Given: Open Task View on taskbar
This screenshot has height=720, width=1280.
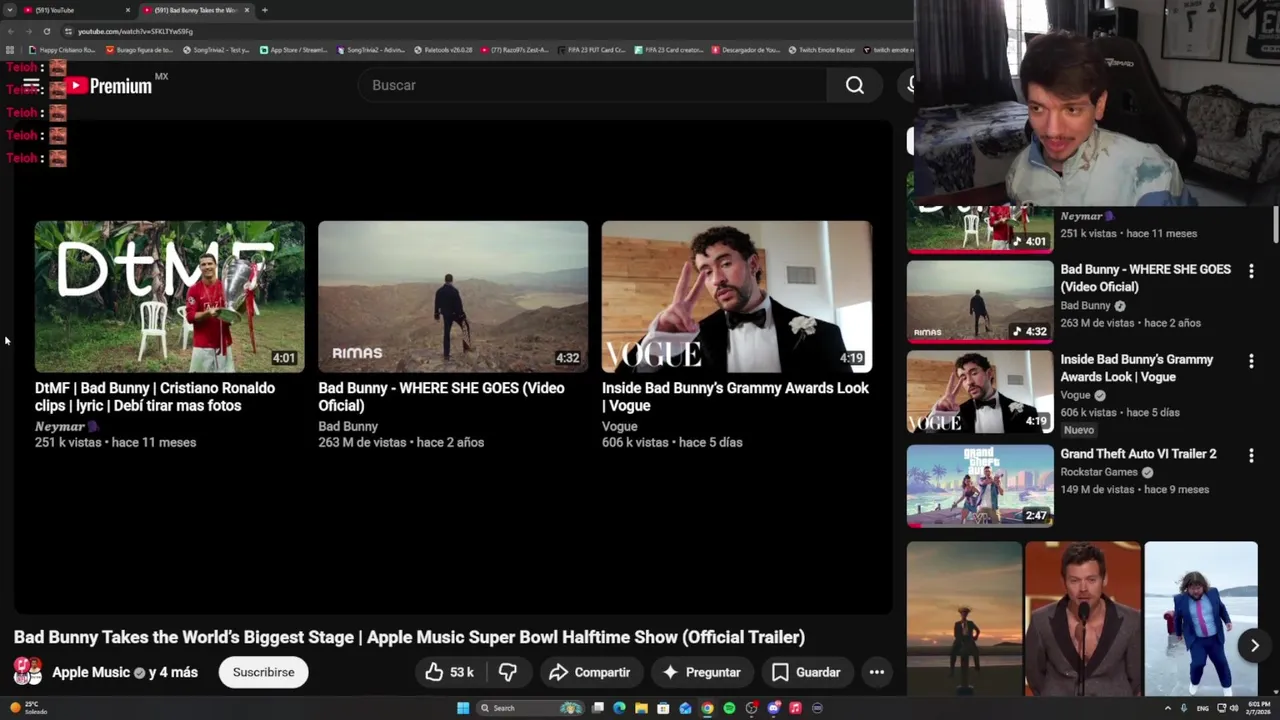Looking at the screenshot, I should point(597,708).
